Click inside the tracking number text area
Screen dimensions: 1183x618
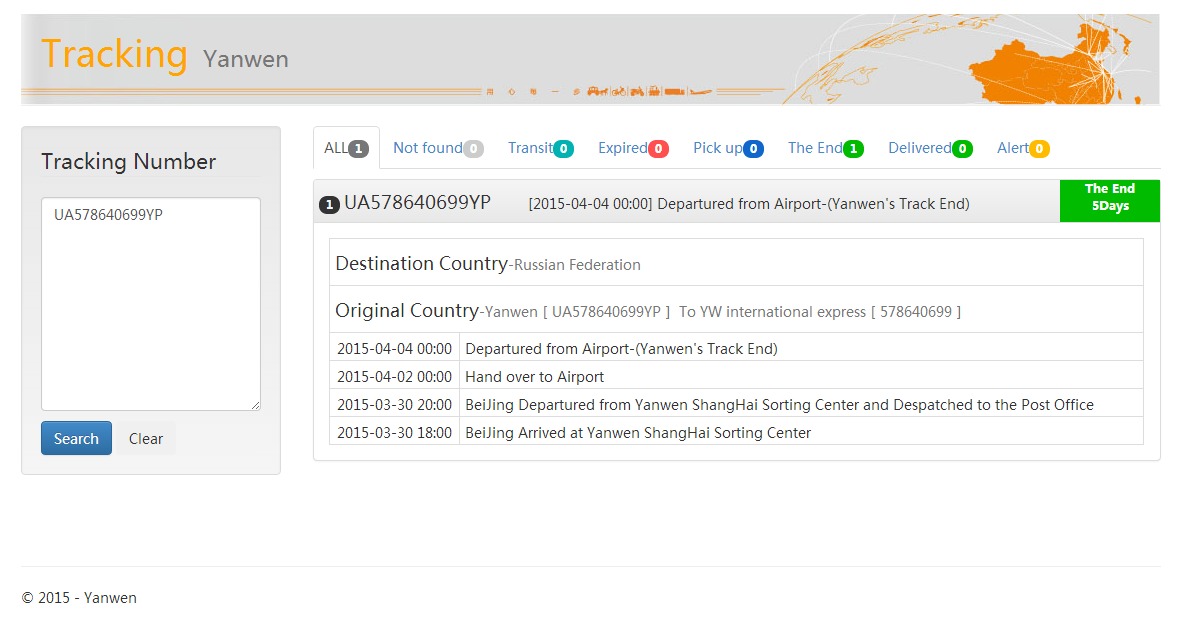pos(150,303)
